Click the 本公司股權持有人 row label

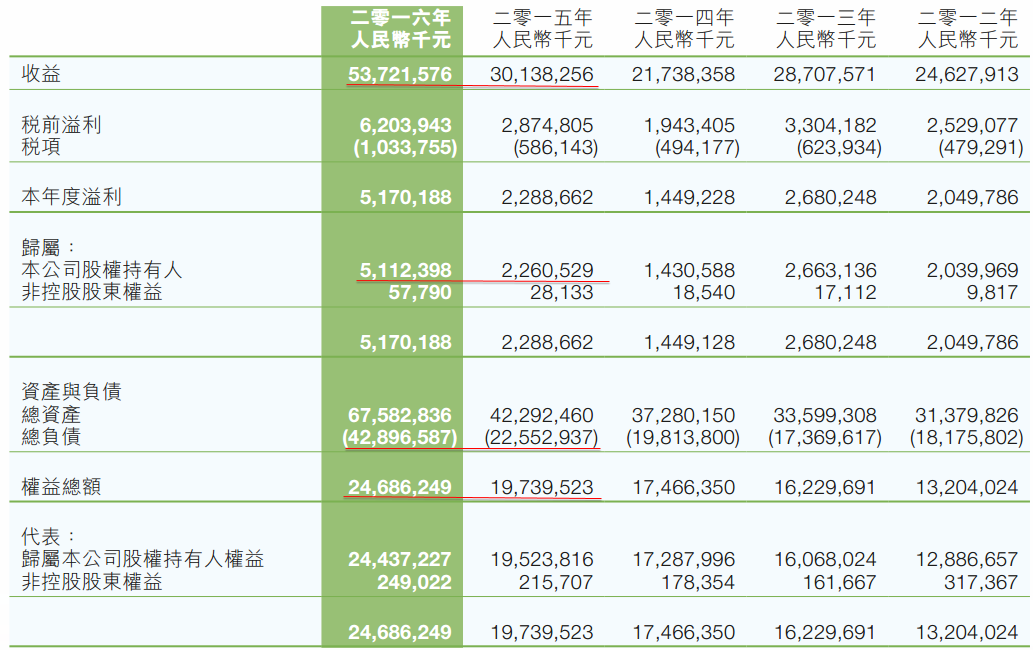click(x=102, y=270)
